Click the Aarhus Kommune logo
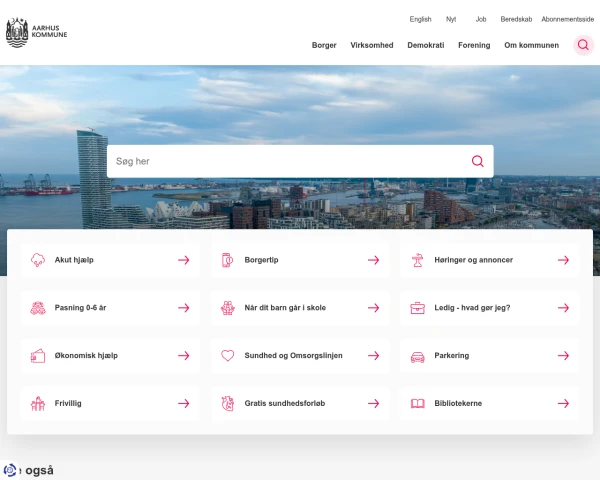Viewport: 600px width, 480px height. pos(36,32)
